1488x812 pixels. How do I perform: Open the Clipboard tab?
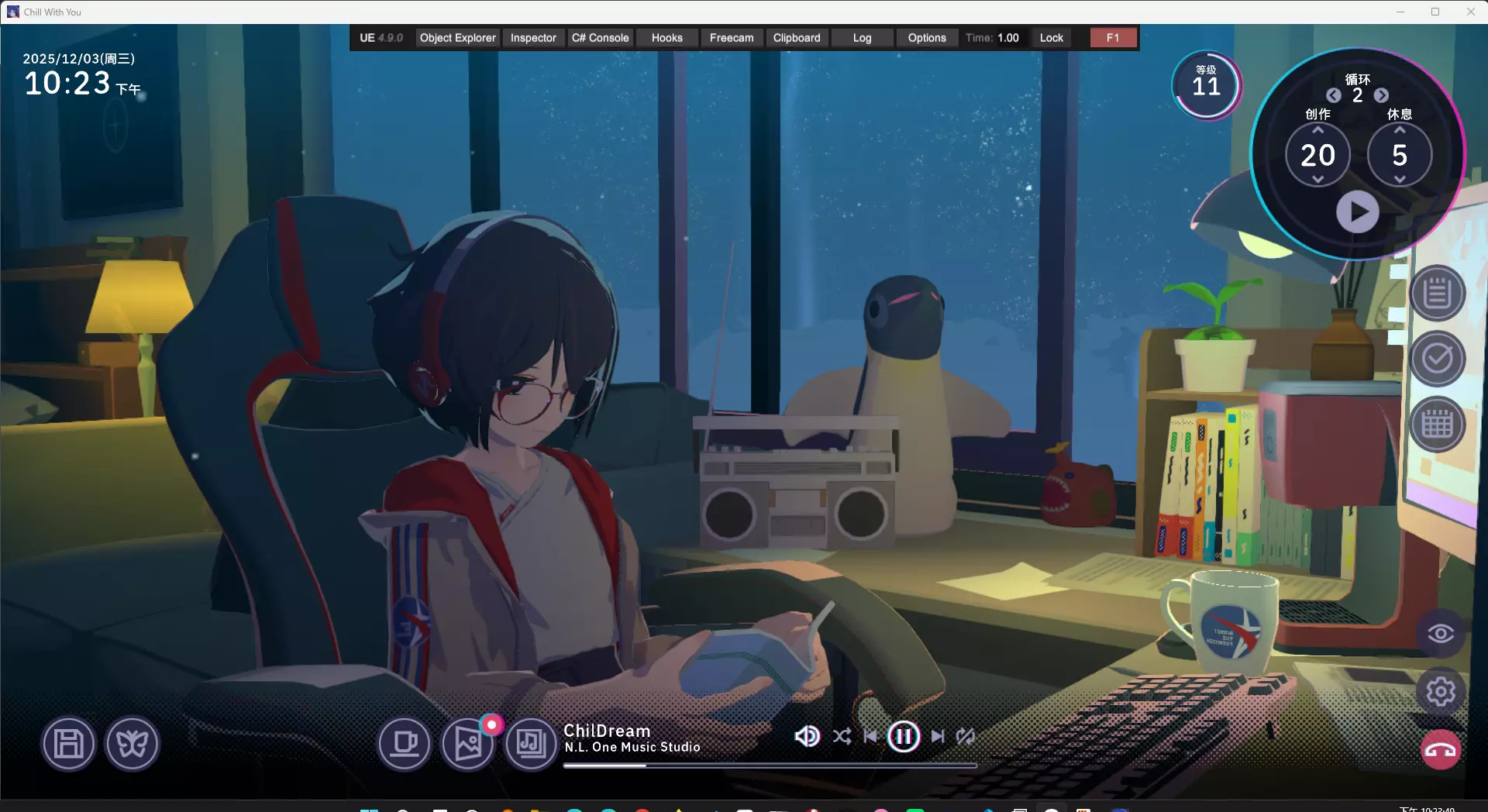pos(797,38)
